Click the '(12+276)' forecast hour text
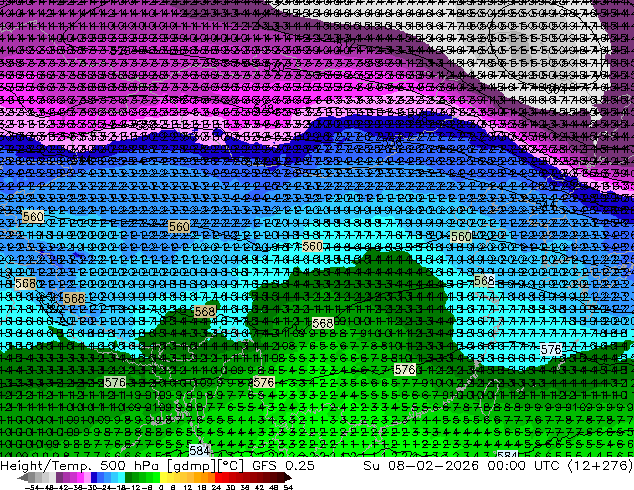 [600, 465]
